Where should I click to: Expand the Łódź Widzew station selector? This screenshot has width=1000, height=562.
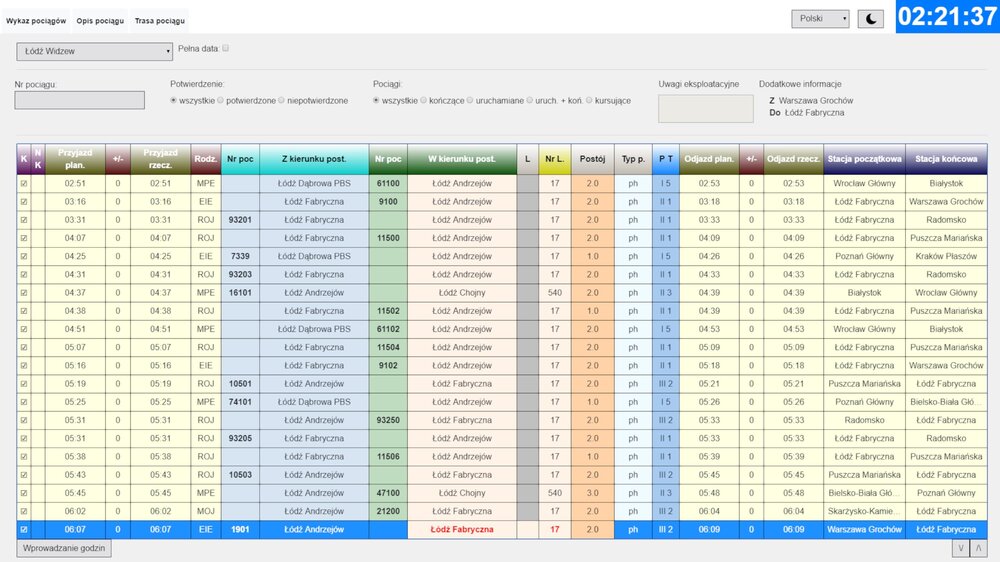click(x=95, y=51)
